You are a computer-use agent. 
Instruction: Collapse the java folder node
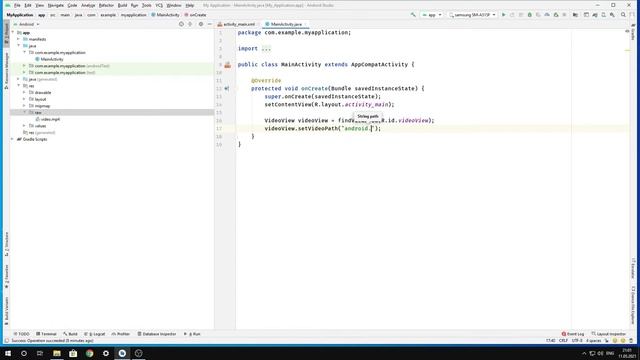(18, 46)
